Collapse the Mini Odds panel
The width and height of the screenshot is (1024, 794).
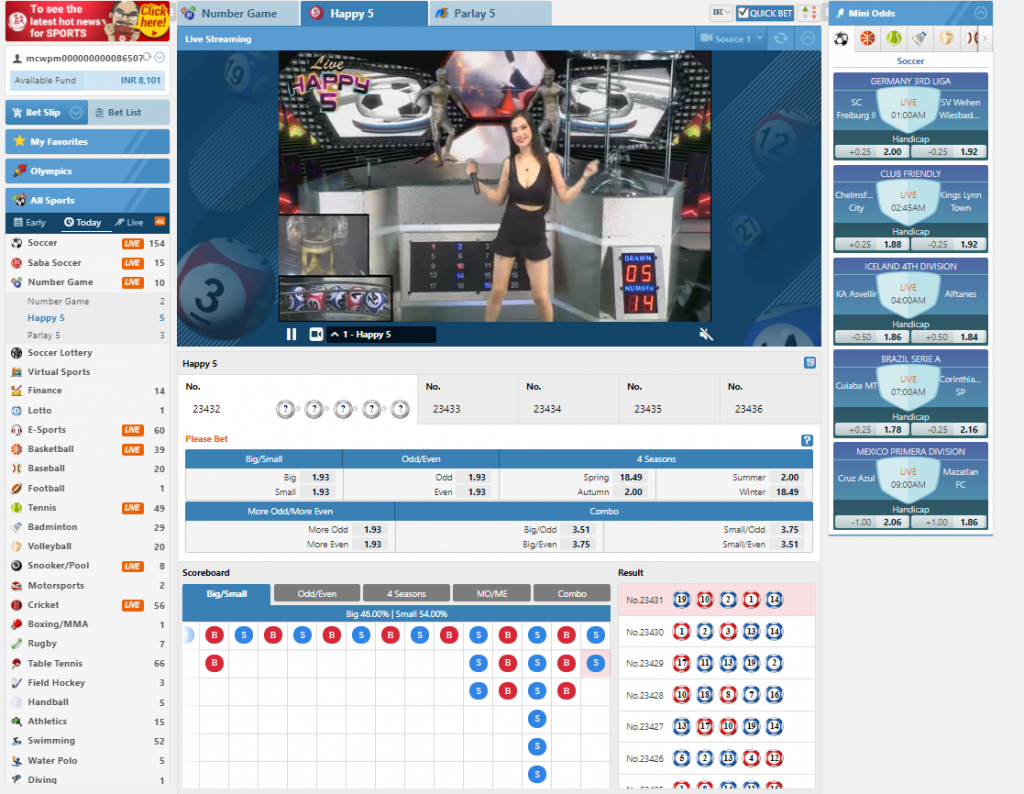coord(980,13)
